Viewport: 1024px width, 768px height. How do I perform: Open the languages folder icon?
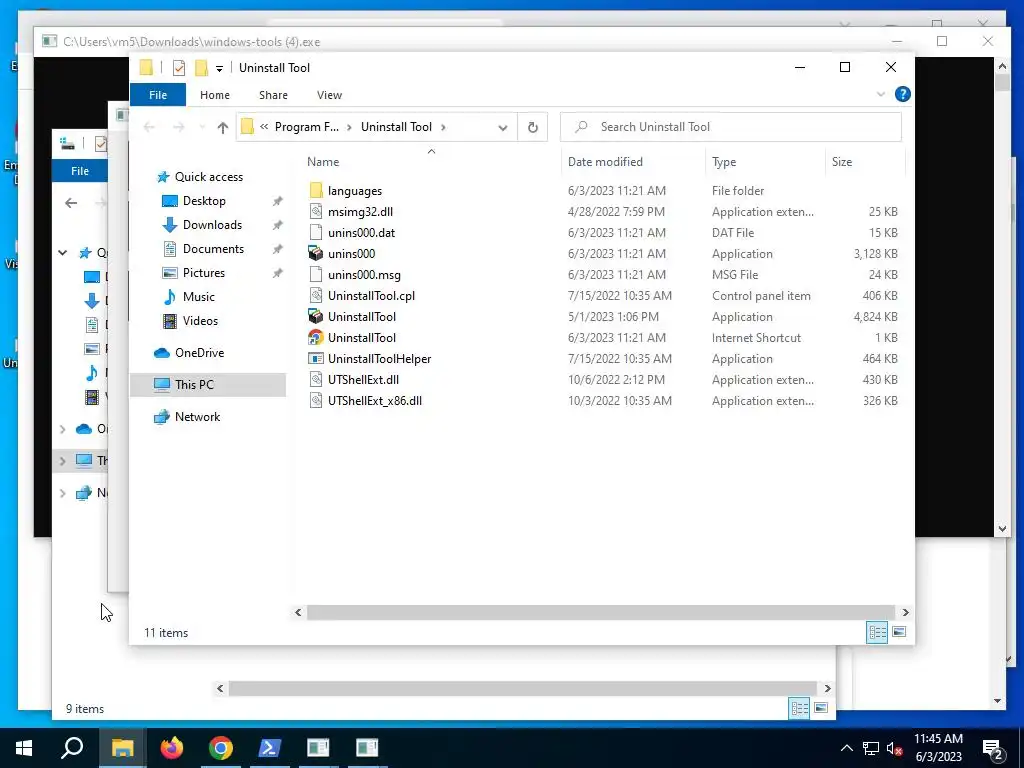point(315,191)
